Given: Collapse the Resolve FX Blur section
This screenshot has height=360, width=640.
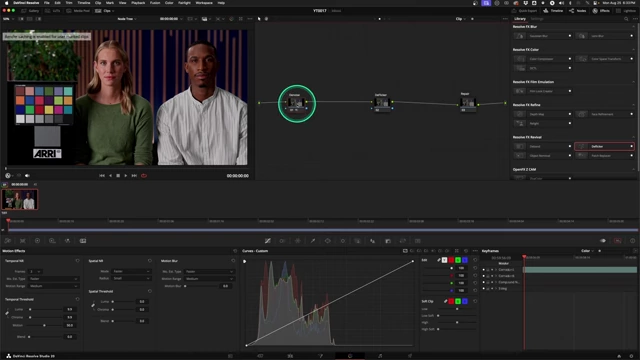Looking at the screenshot, I should point(633,27).
